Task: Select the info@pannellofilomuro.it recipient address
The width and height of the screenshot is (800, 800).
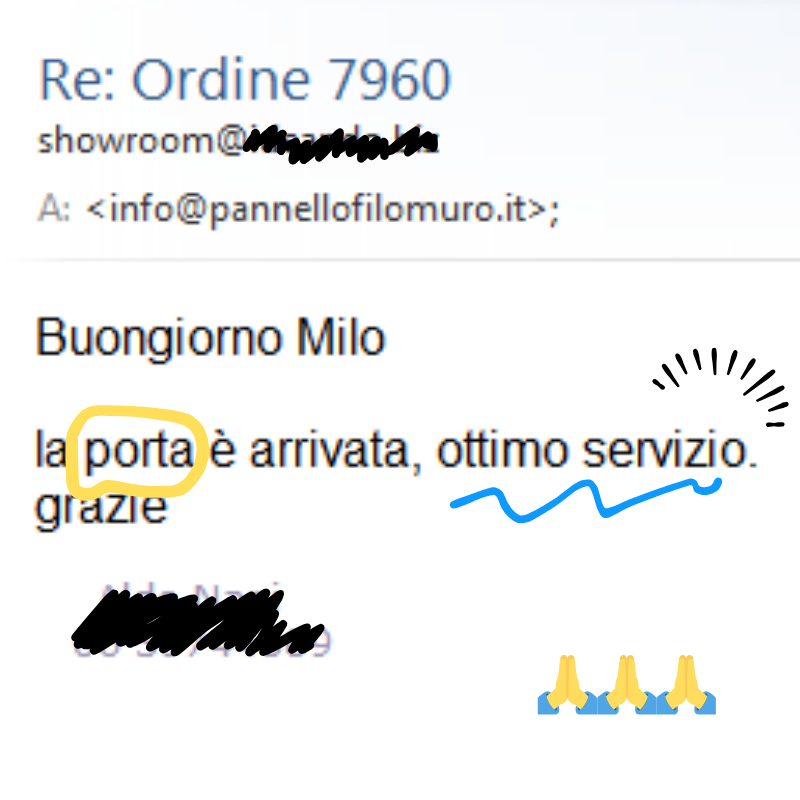Action: click(323, 209)
